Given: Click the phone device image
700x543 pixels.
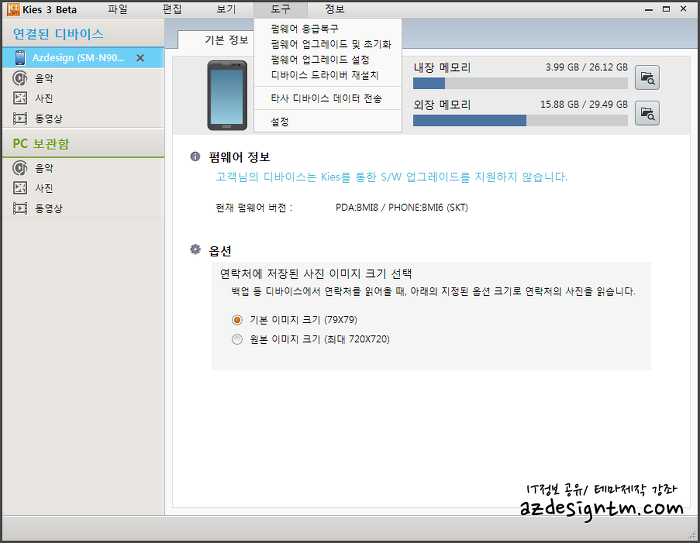Looking at the screenshot, I should (227, 95).
